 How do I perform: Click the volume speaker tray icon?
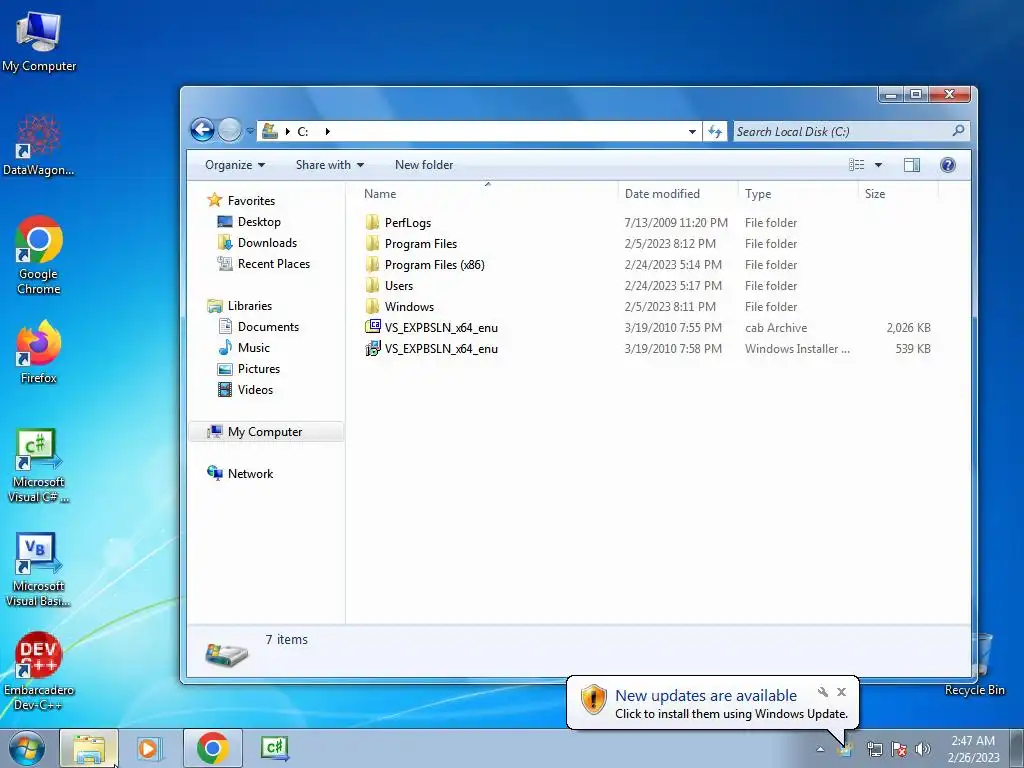[923, 749]
